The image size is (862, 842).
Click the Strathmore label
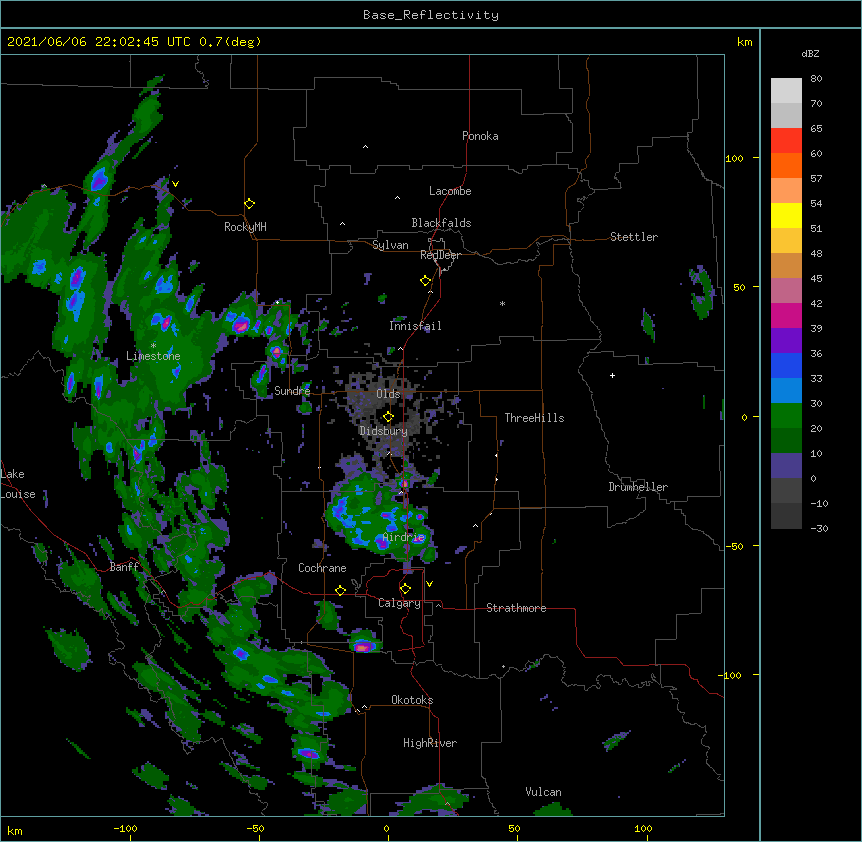tap(516, 608)
